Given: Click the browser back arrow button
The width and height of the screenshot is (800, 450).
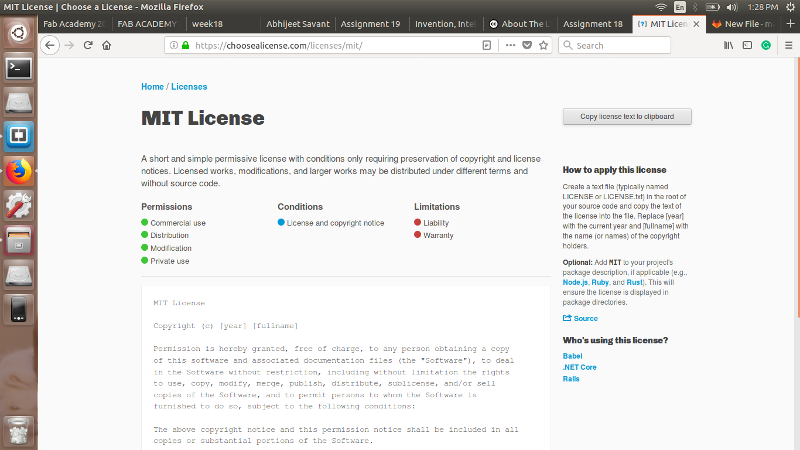Looking at the screenshot, I should coord(50,45).
